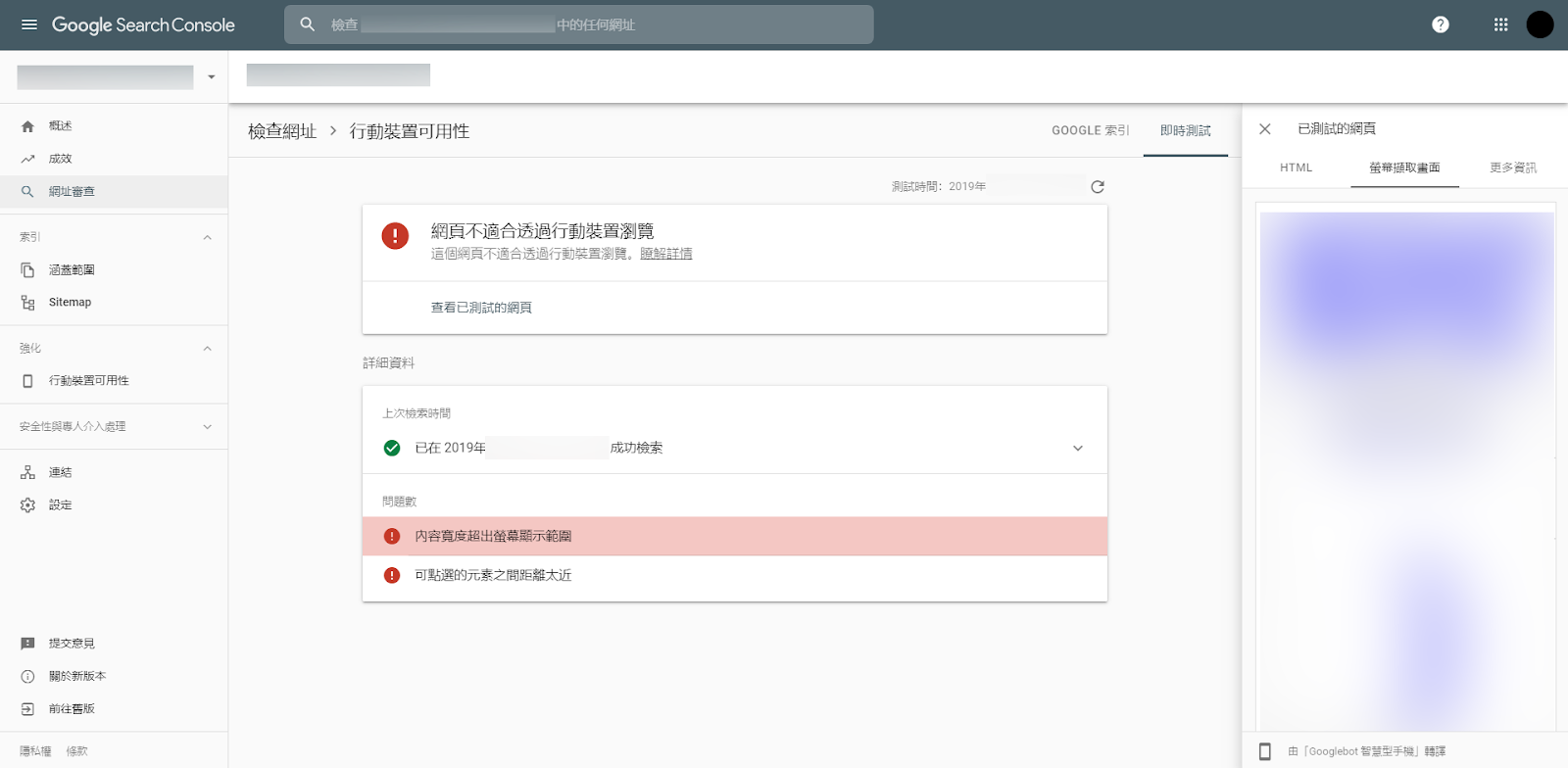
Task: Click the URL inspection search field
Action: 578,24
